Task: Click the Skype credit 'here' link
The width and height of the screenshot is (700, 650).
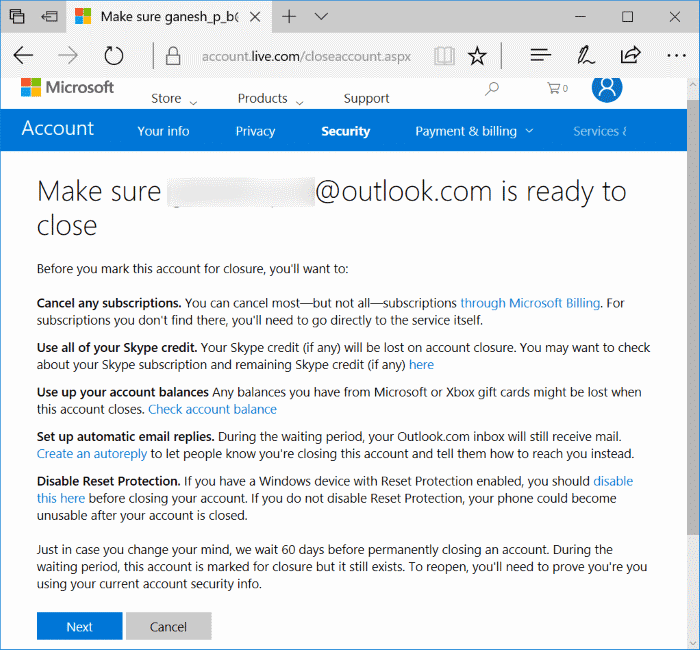Action: (421, 365)
